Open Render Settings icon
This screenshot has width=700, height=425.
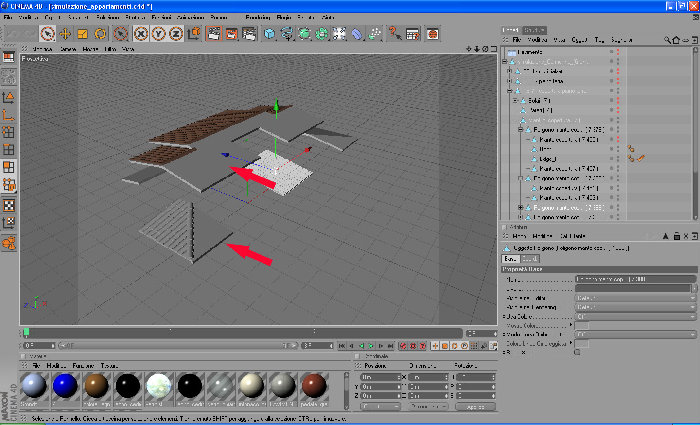pos(249,34)
